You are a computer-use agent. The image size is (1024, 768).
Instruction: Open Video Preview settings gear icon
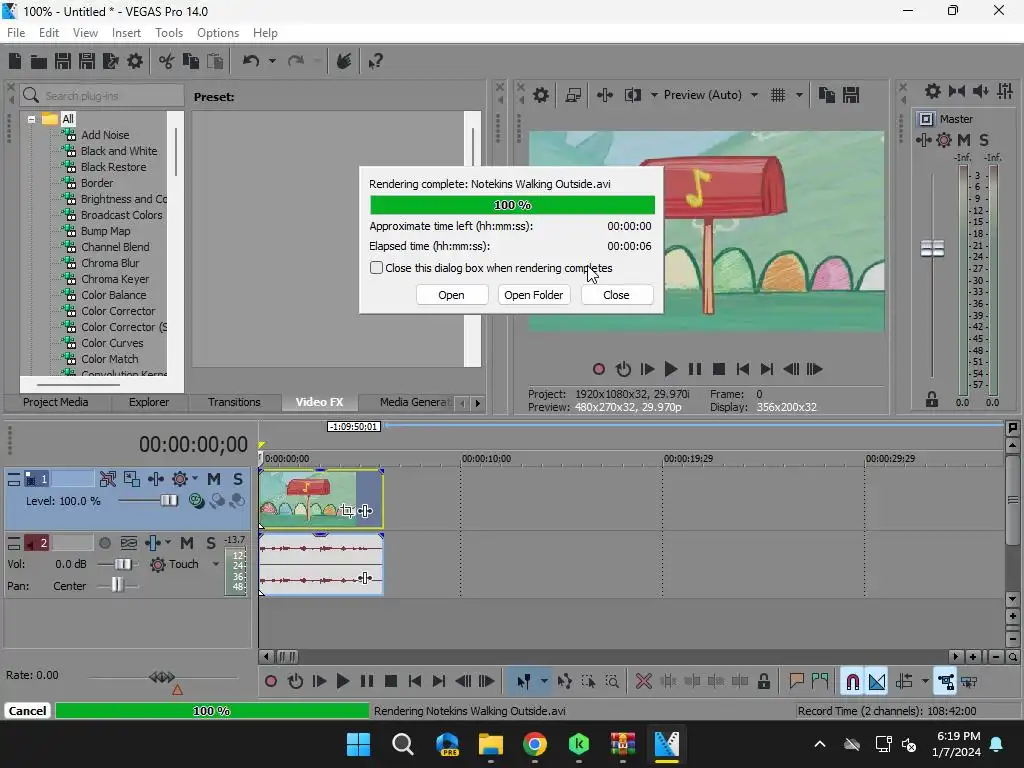[541, 95]
